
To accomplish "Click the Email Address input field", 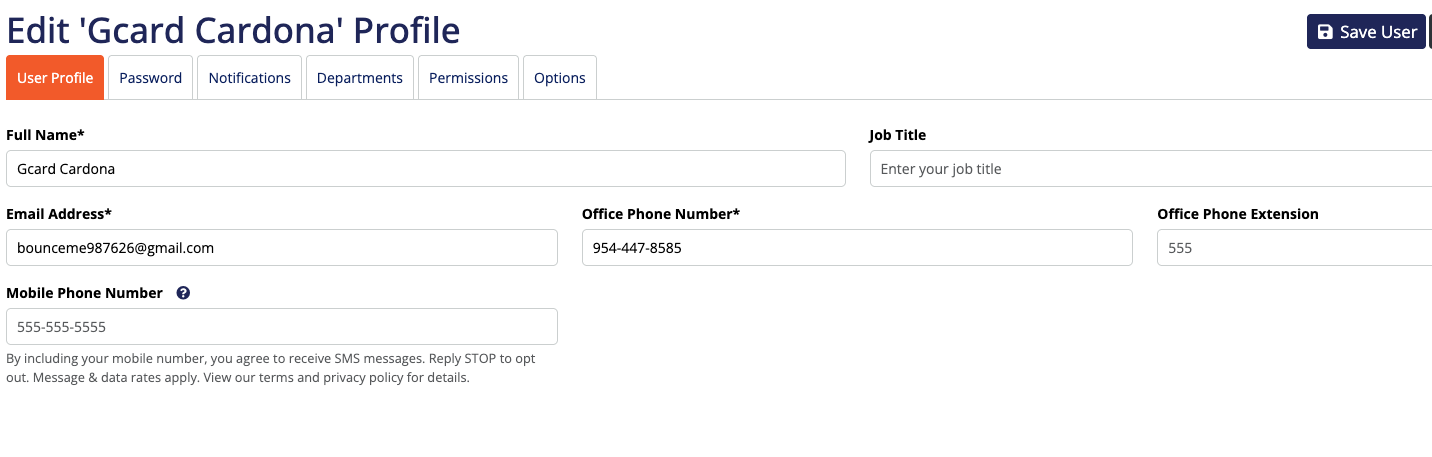I will click(x=281, y=248).
